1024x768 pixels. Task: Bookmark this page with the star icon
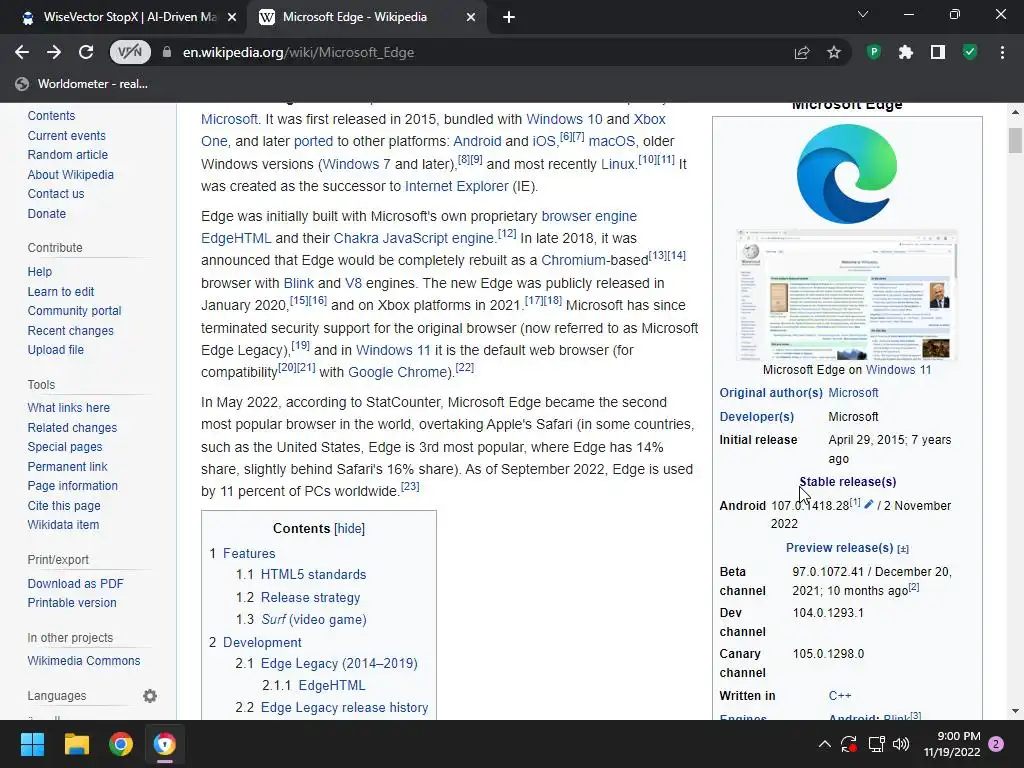834,52
